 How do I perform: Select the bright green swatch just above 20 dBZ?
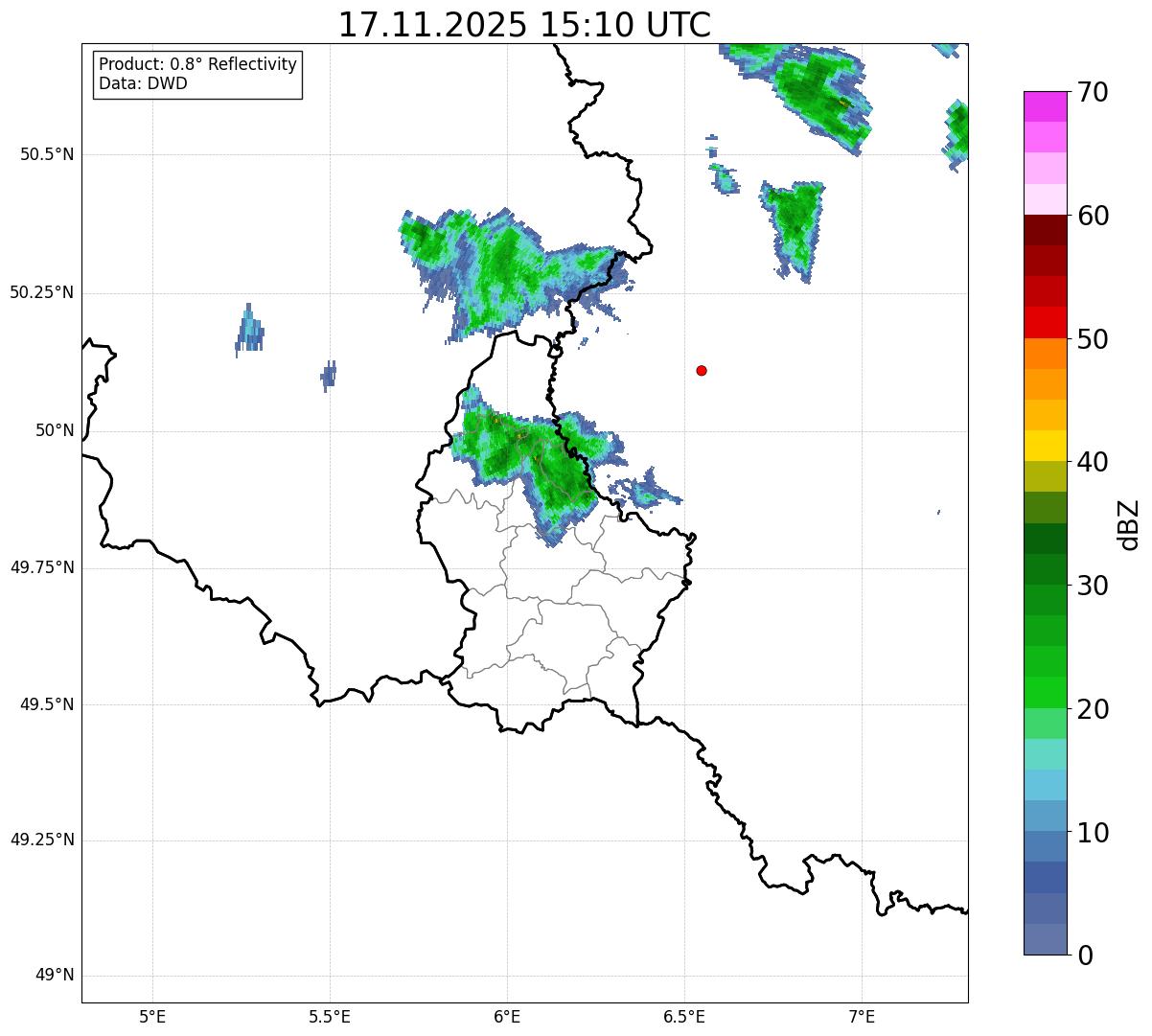pos(1045,692)
